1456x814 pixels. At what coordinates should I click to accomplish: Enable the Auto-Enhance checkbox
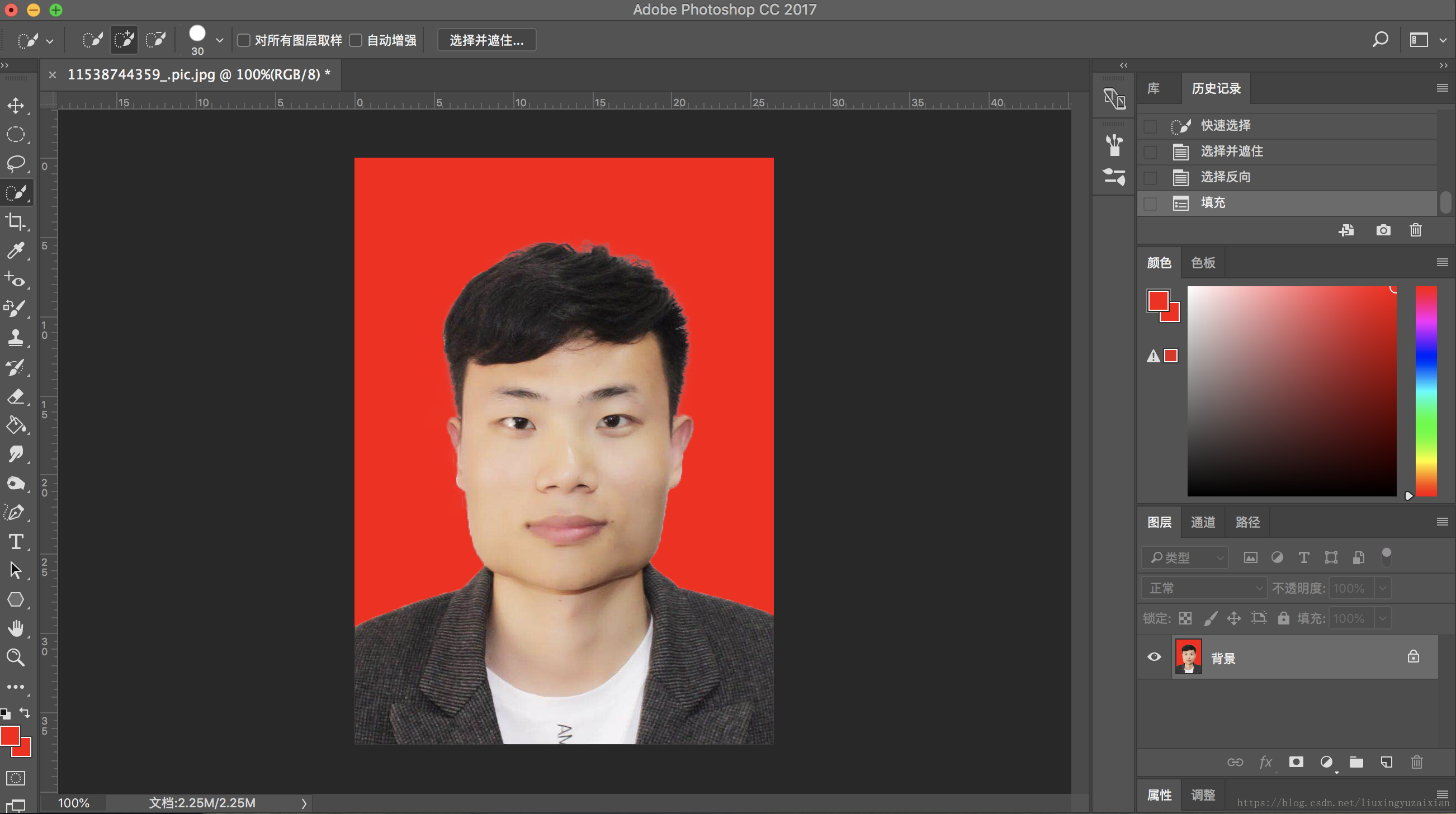click(x=356, y=40)
